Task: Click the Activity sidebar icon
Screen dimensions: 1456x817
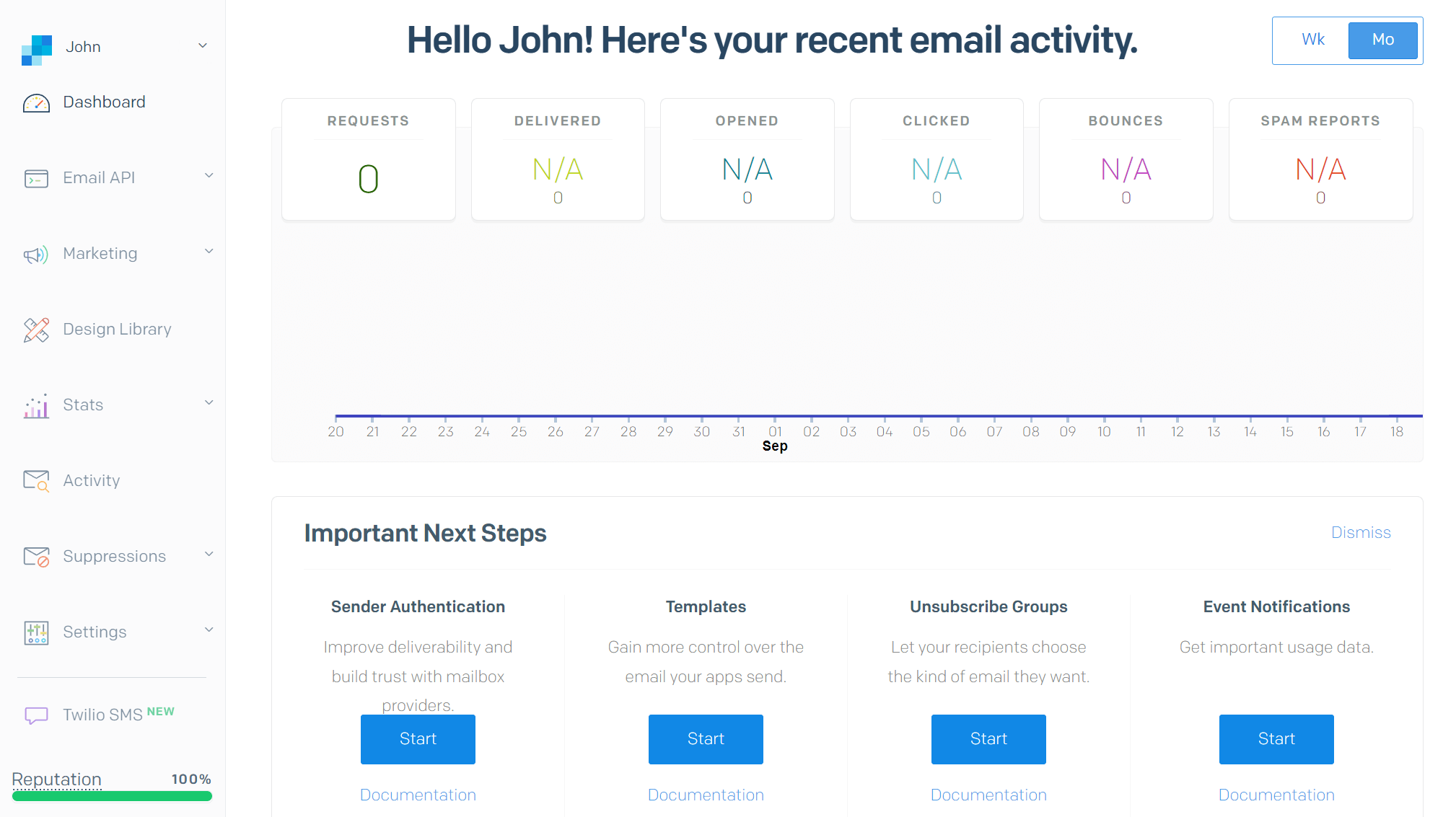Action: (x=36, y=480)
